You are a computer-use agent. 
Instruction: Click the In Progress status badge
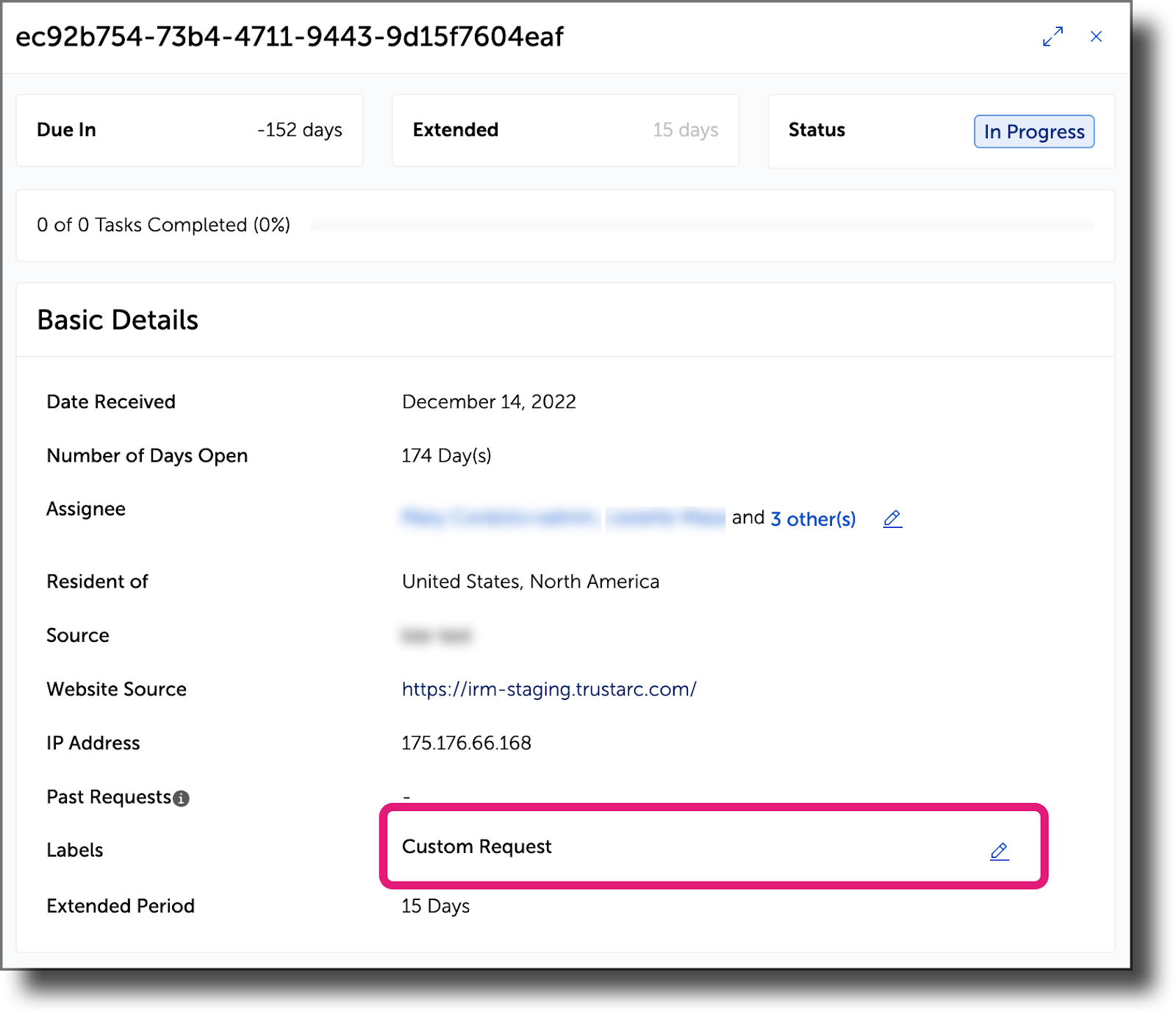[1033, 132]
